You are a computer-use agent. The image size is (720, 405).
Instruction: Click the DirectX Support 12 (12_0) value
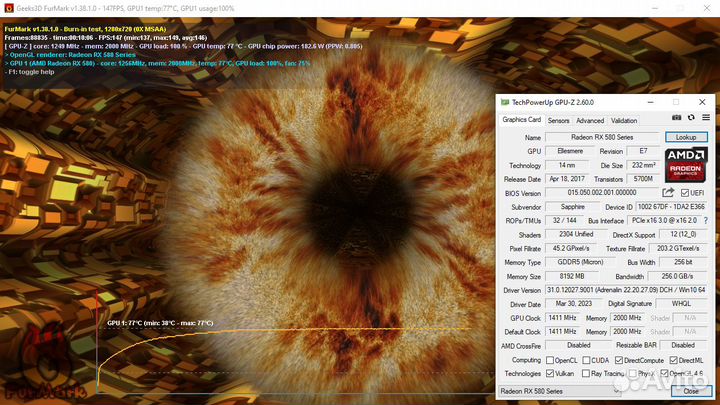(x=683, y=235)
